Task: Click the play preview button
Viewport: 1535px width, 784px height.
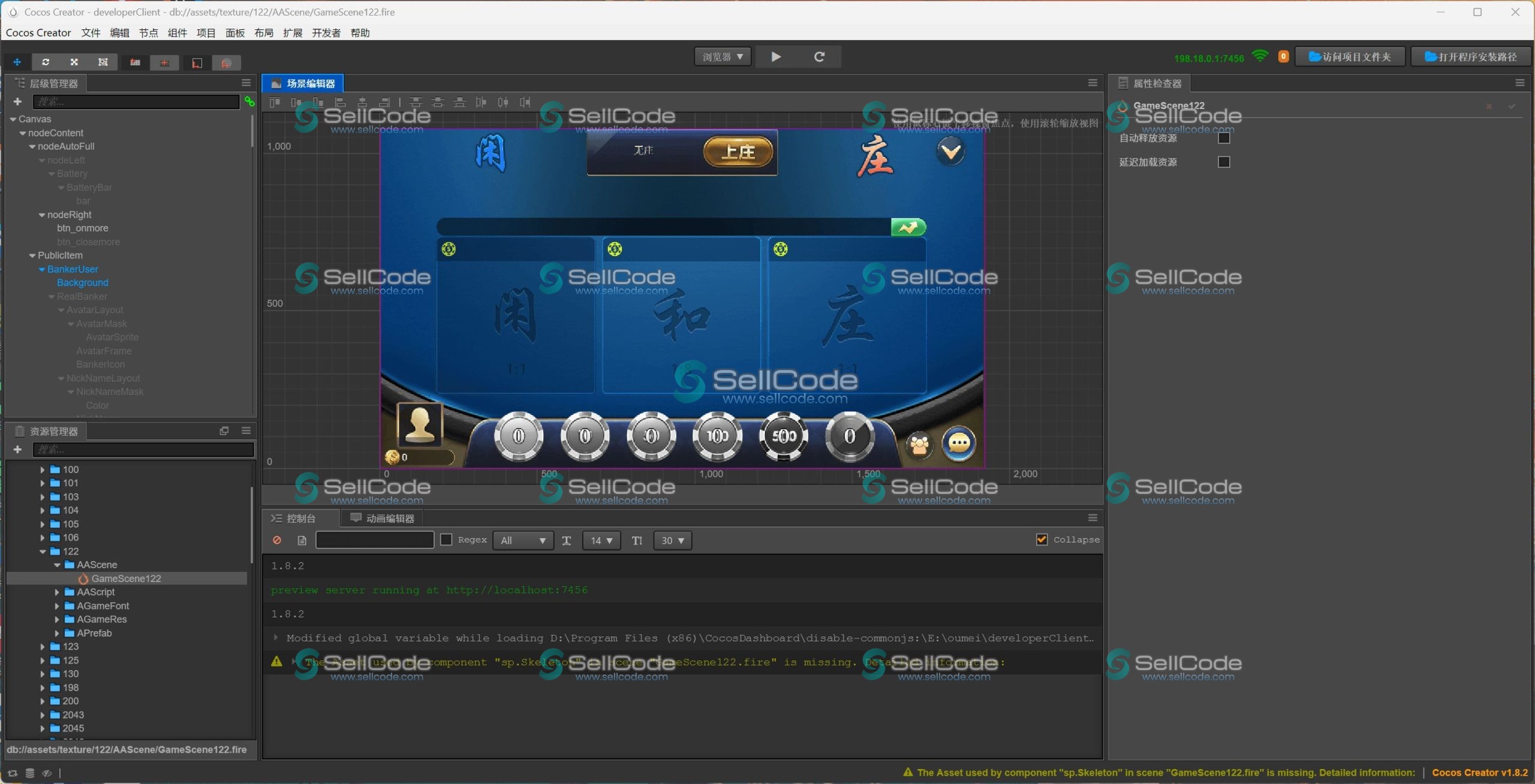Action: pos(776,57)
